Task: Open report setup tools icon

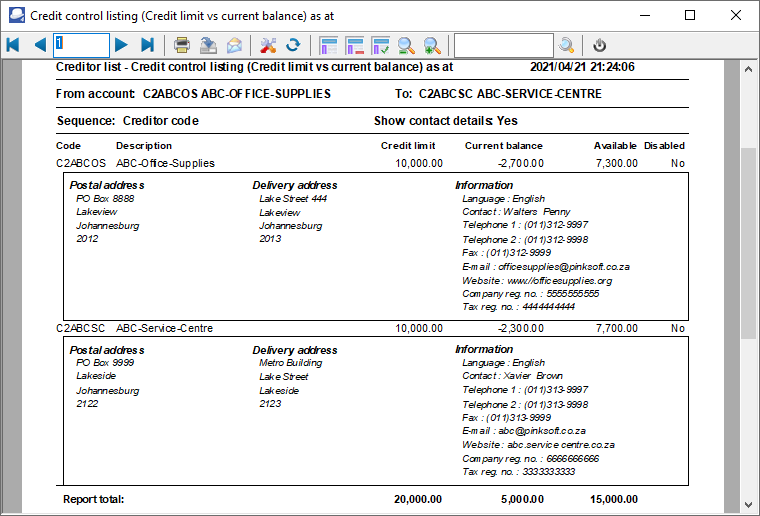Action: click(267, 45)
